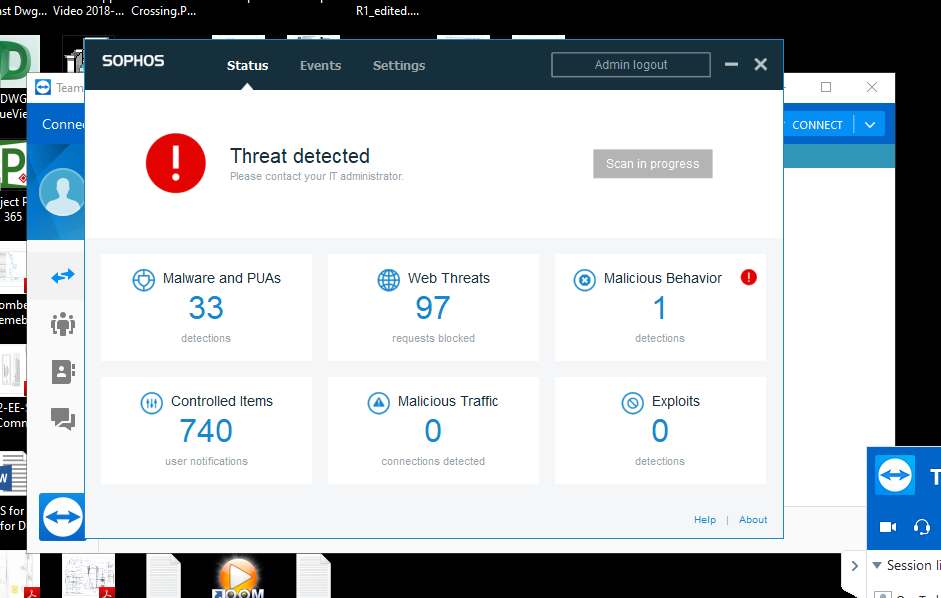The width and height of the screenshot is (941, 598).
Task: Open the TeamViewer Contacts sidebar icon
Action: [x=63, y=372]
